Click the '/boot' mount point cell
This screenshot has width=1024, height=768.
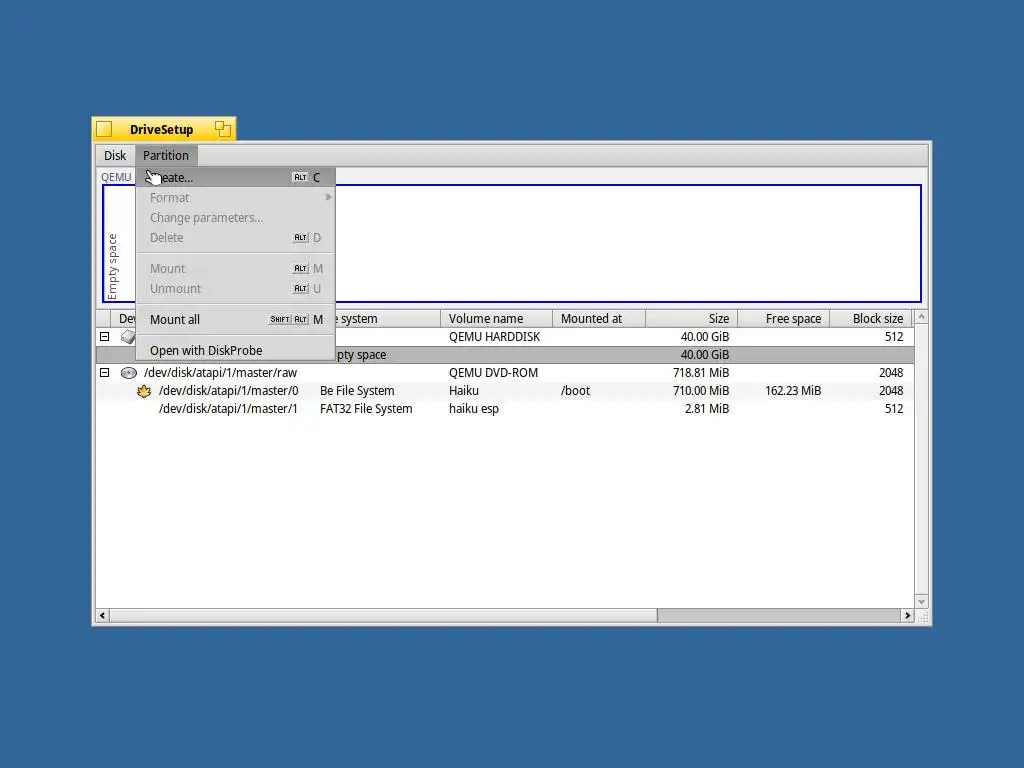pyautogui.click(x=575, y=391)
